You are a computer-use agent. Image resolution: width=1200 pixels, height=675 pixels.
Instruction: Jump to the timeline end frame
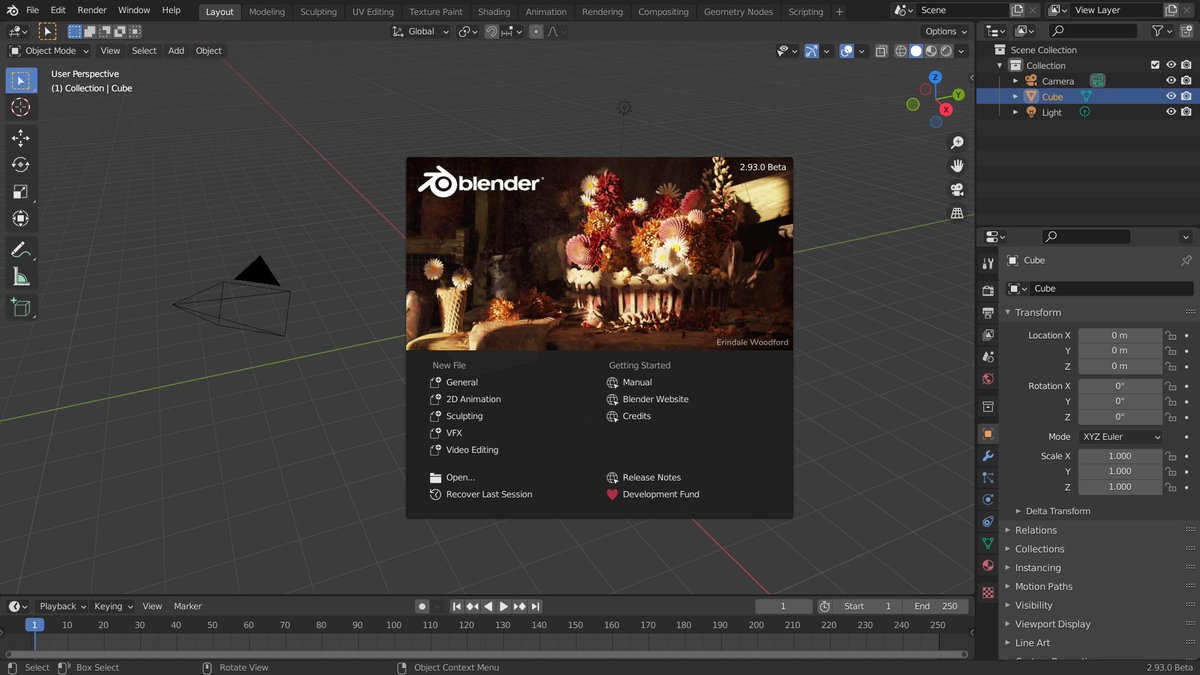536,606
